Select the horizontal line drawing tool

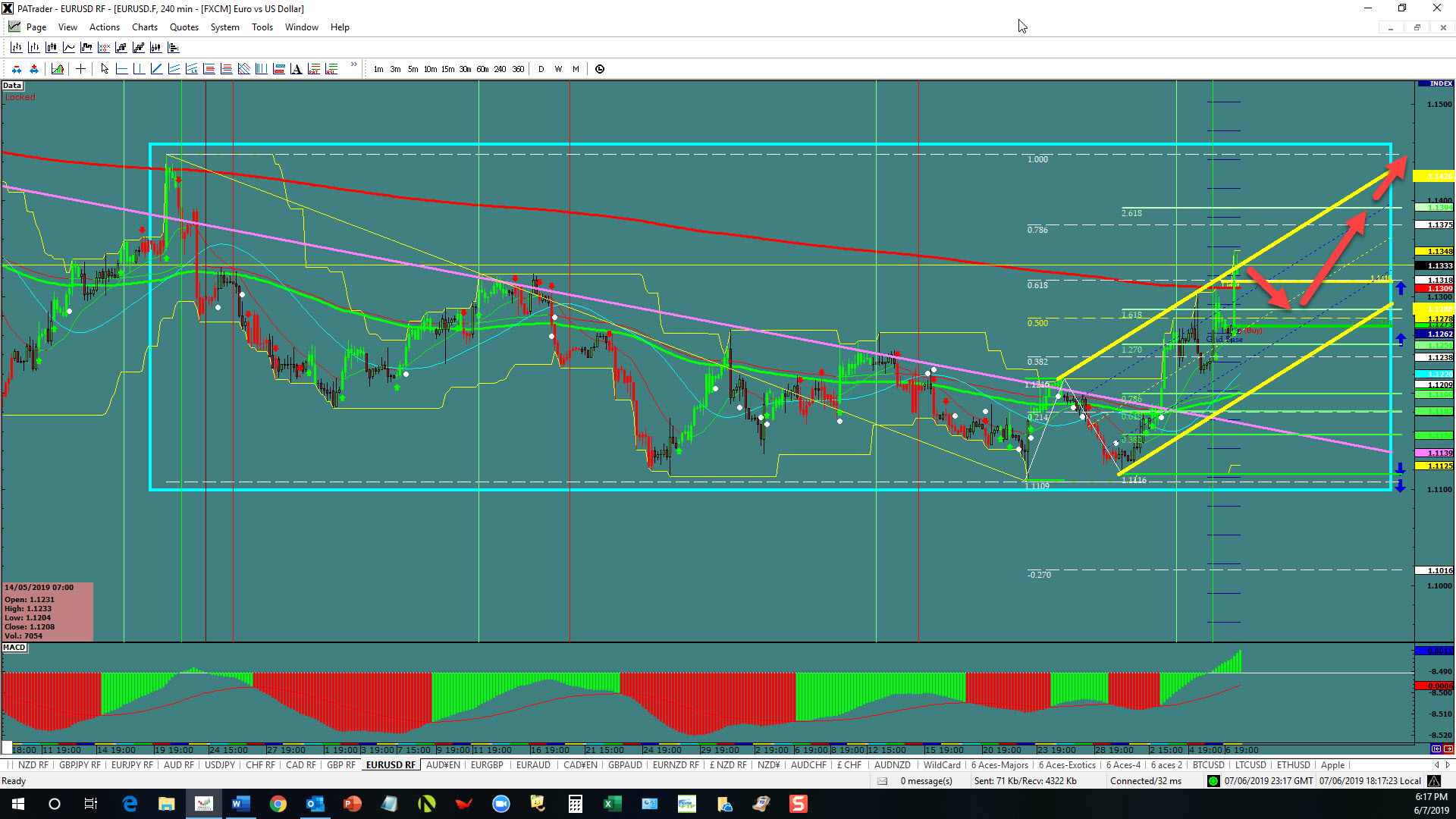121,69
